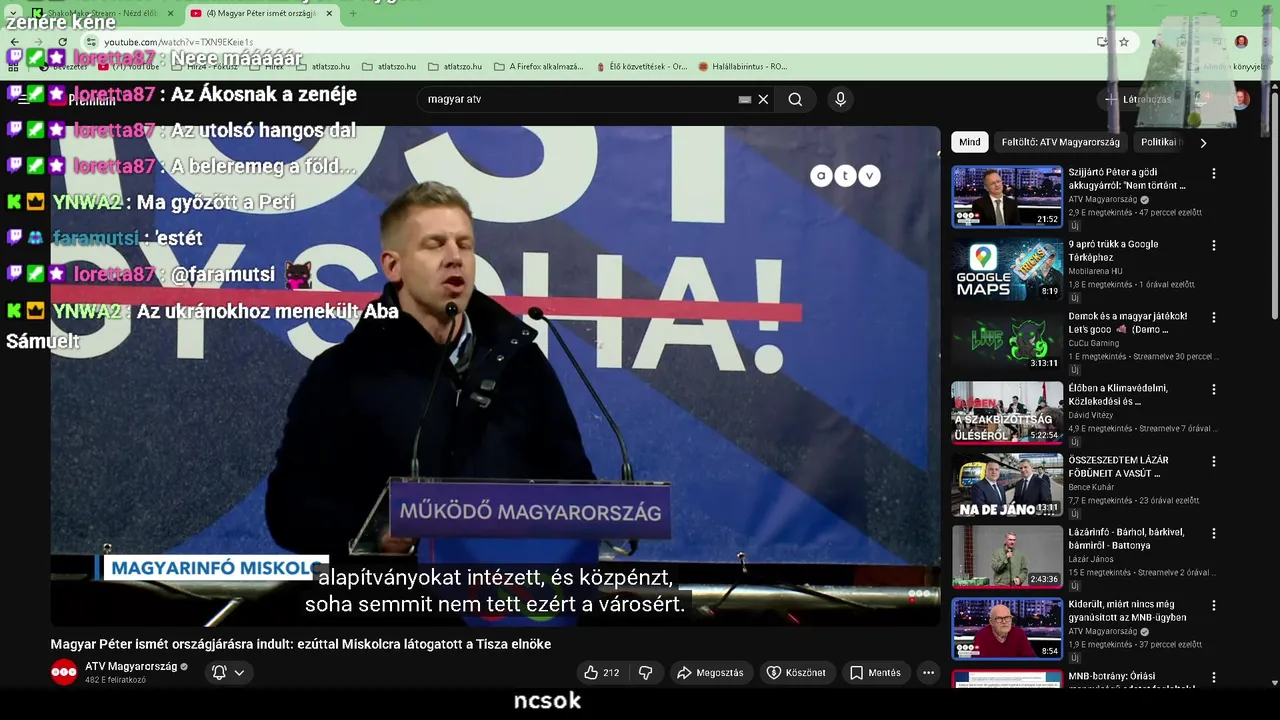Click the Megosztás share button
Viewport: 1280px width, 720px height.
[710, 673]
